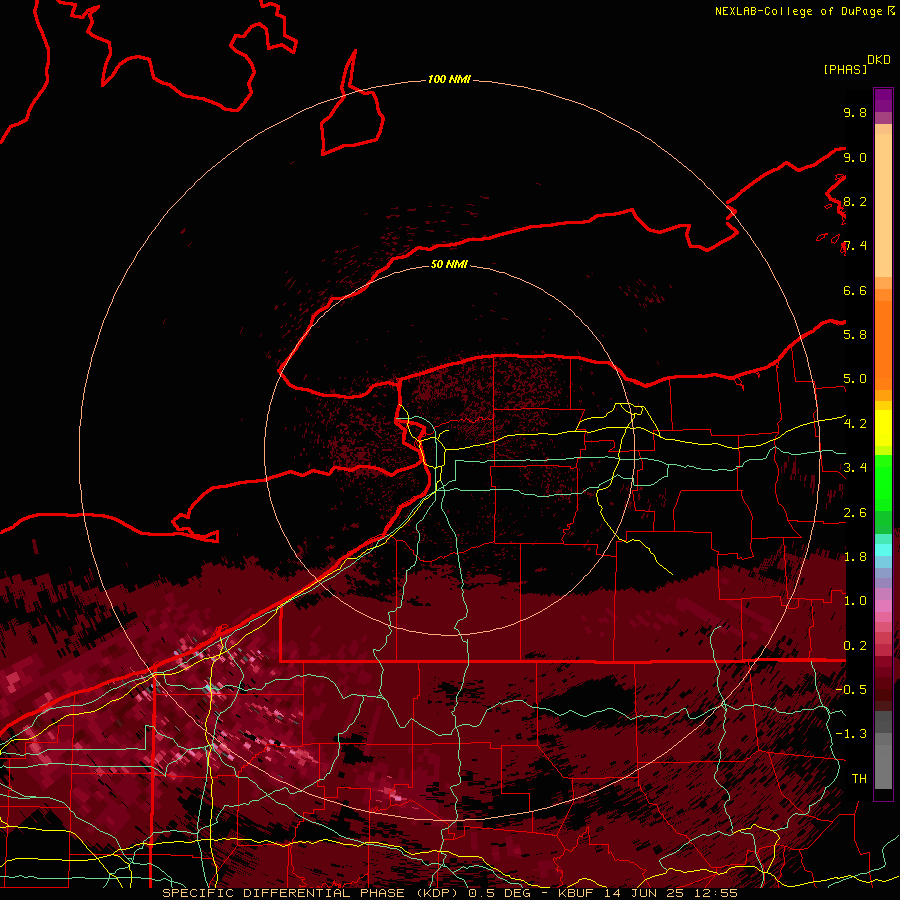The image size is (900, 900).
Task: Click the 9.8 value on the scale
Action: click(x=855, y=112)
